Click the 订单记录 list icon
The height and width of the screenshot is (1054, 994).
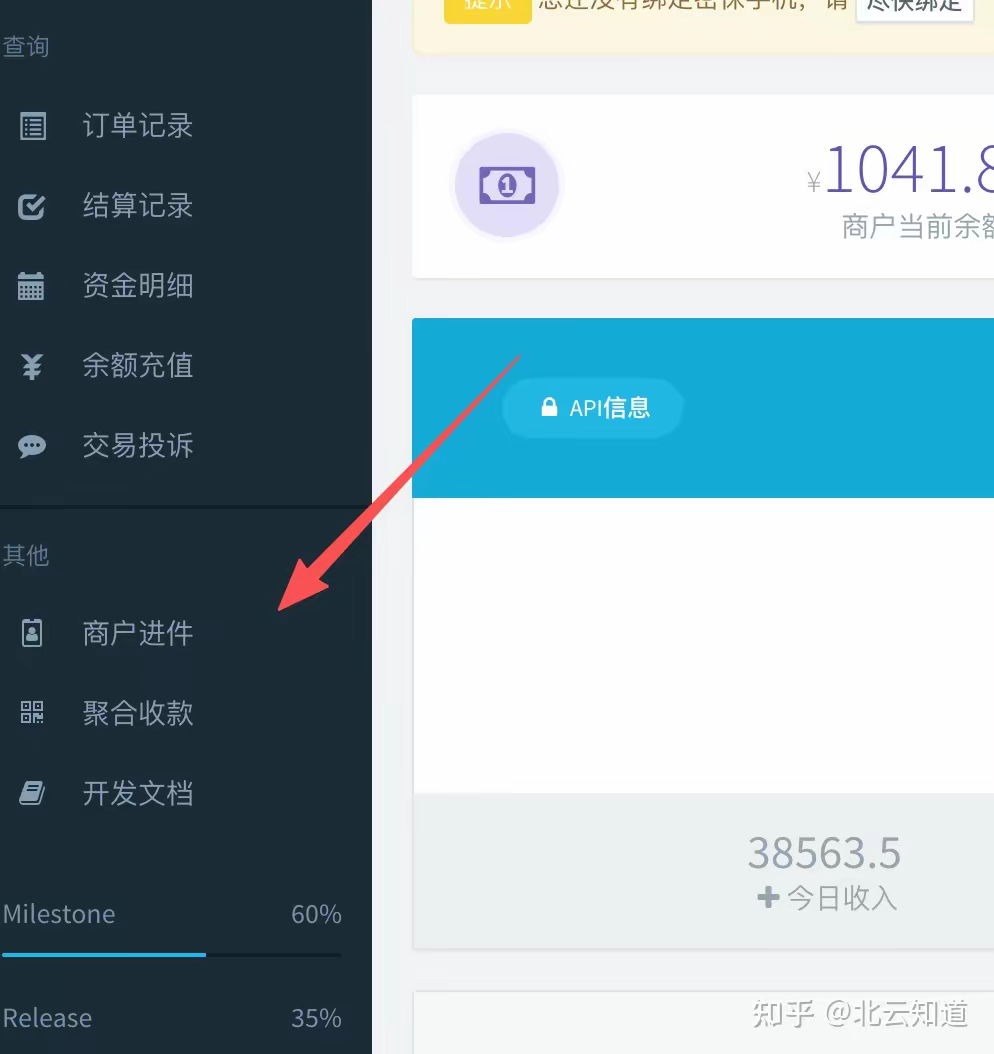tap(33, 127)
